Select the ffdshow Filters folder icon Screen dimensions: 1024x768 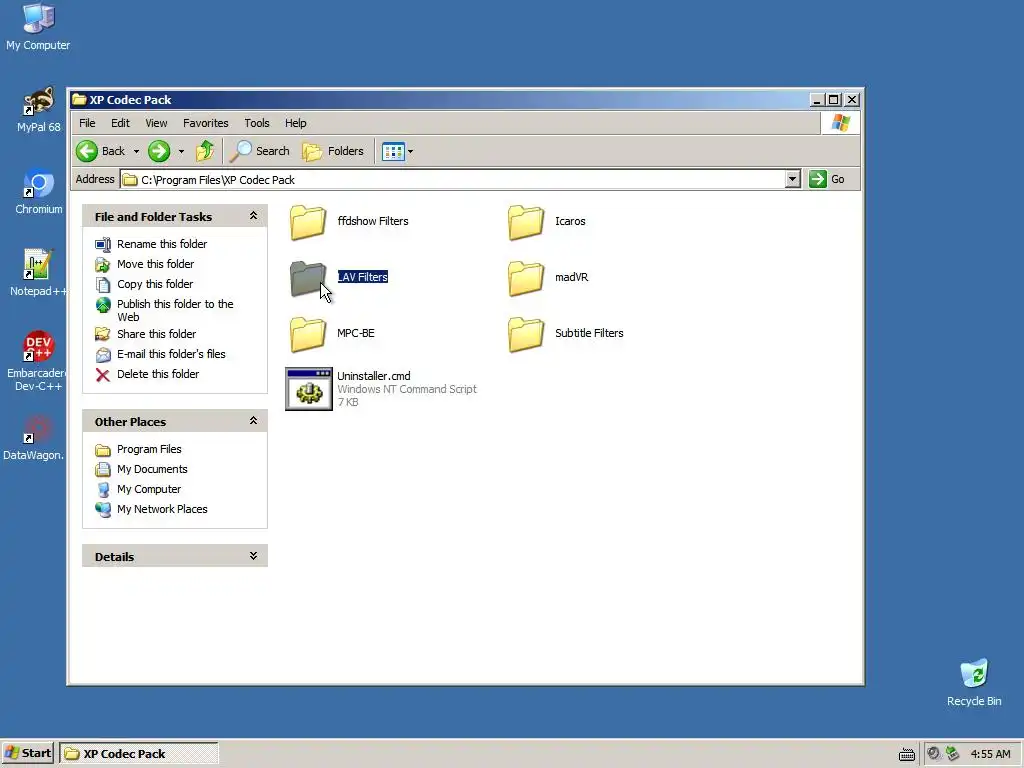pos(308,222)
